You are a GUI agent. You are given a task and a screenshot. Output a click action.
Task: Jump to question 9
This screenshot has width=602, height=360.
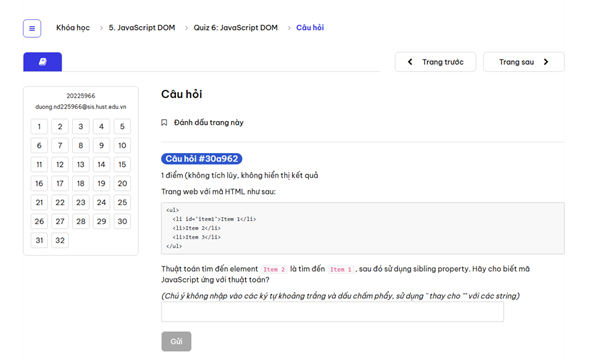pos(101,145)
